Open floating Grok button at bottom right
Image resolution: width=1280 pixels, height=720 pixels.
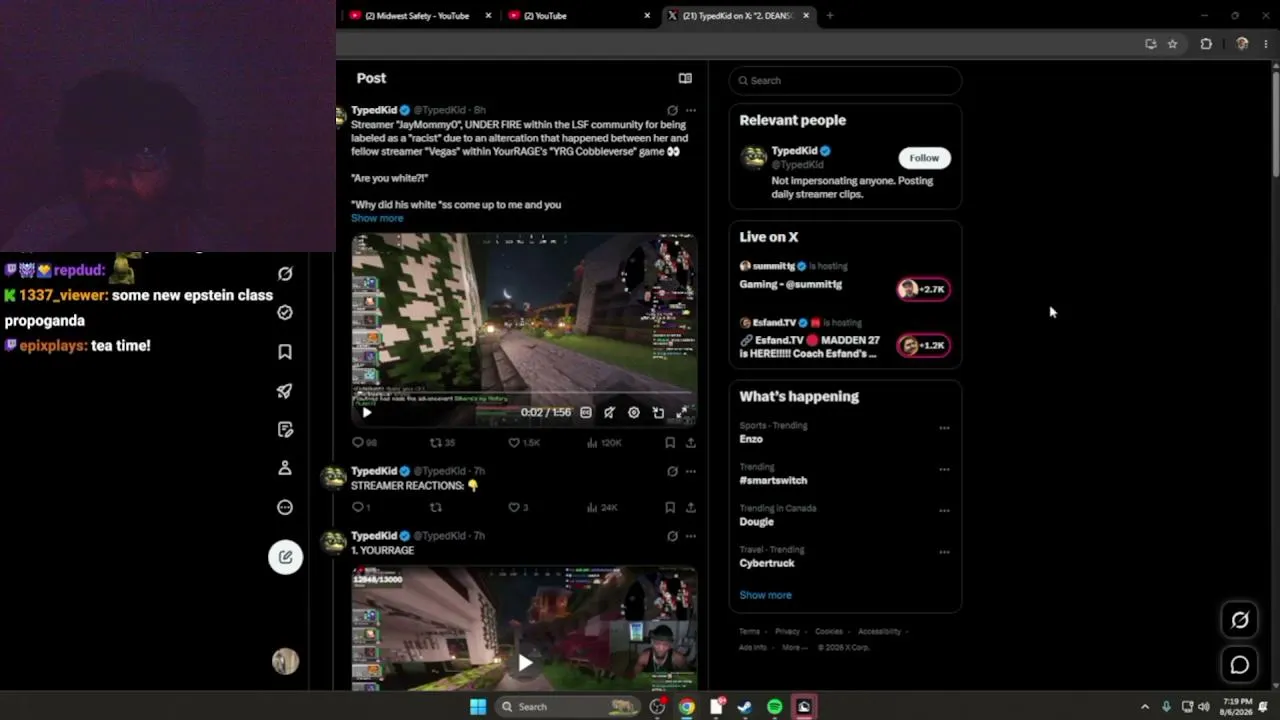1240,620
